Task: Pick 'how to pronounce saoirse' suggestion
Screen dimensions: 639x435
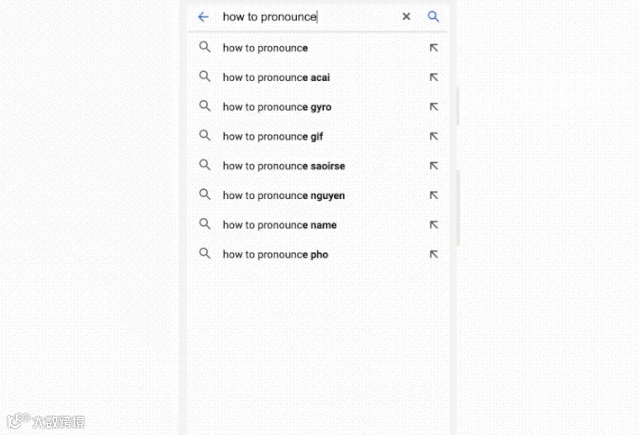Action: [284, 166]
